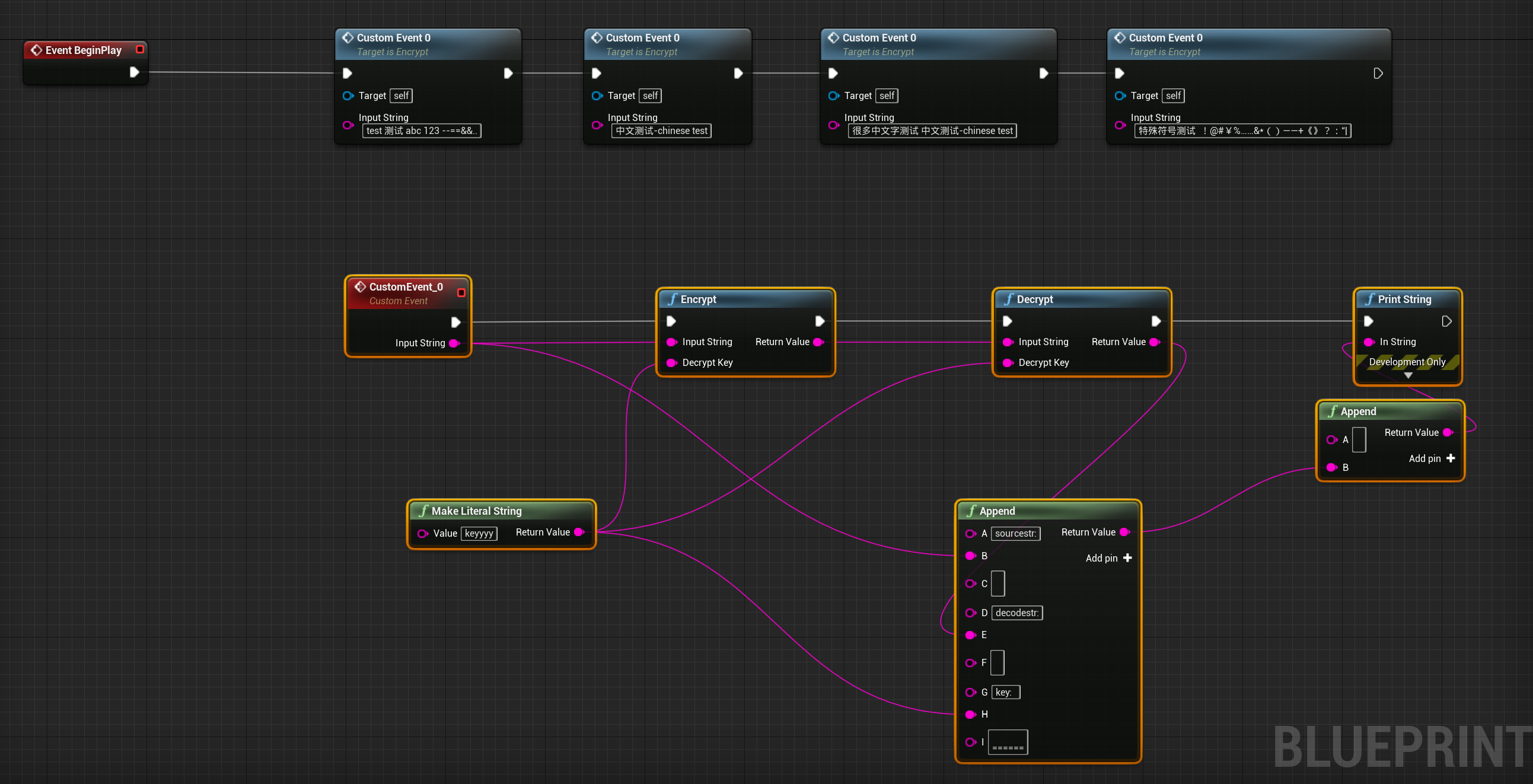Image resolution: width=1533 pixels, height=784 pixels.
Task: Add pin to large Append node
Action: point(1127,558)
